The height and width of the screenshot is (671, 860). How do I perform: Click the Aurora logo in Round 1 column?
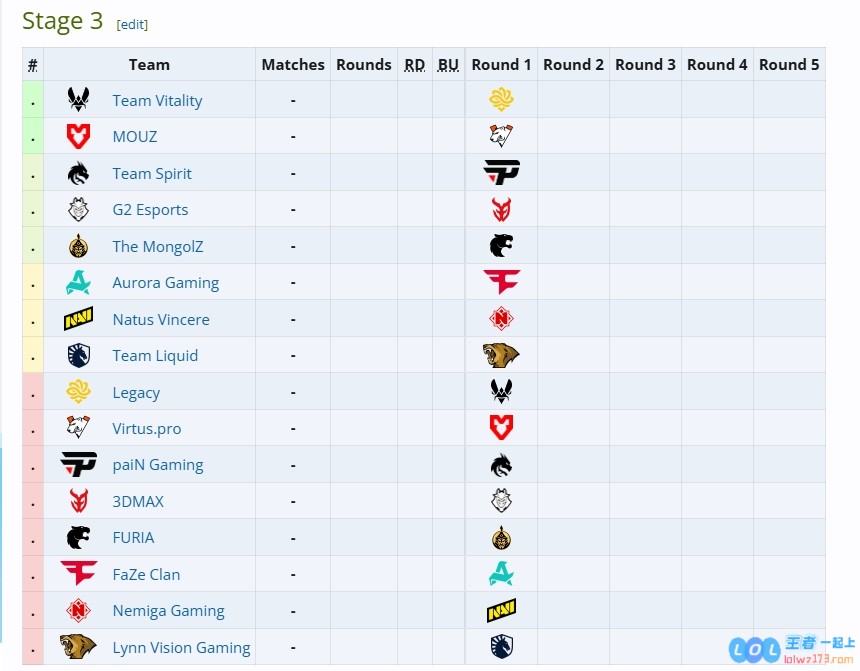501,574
